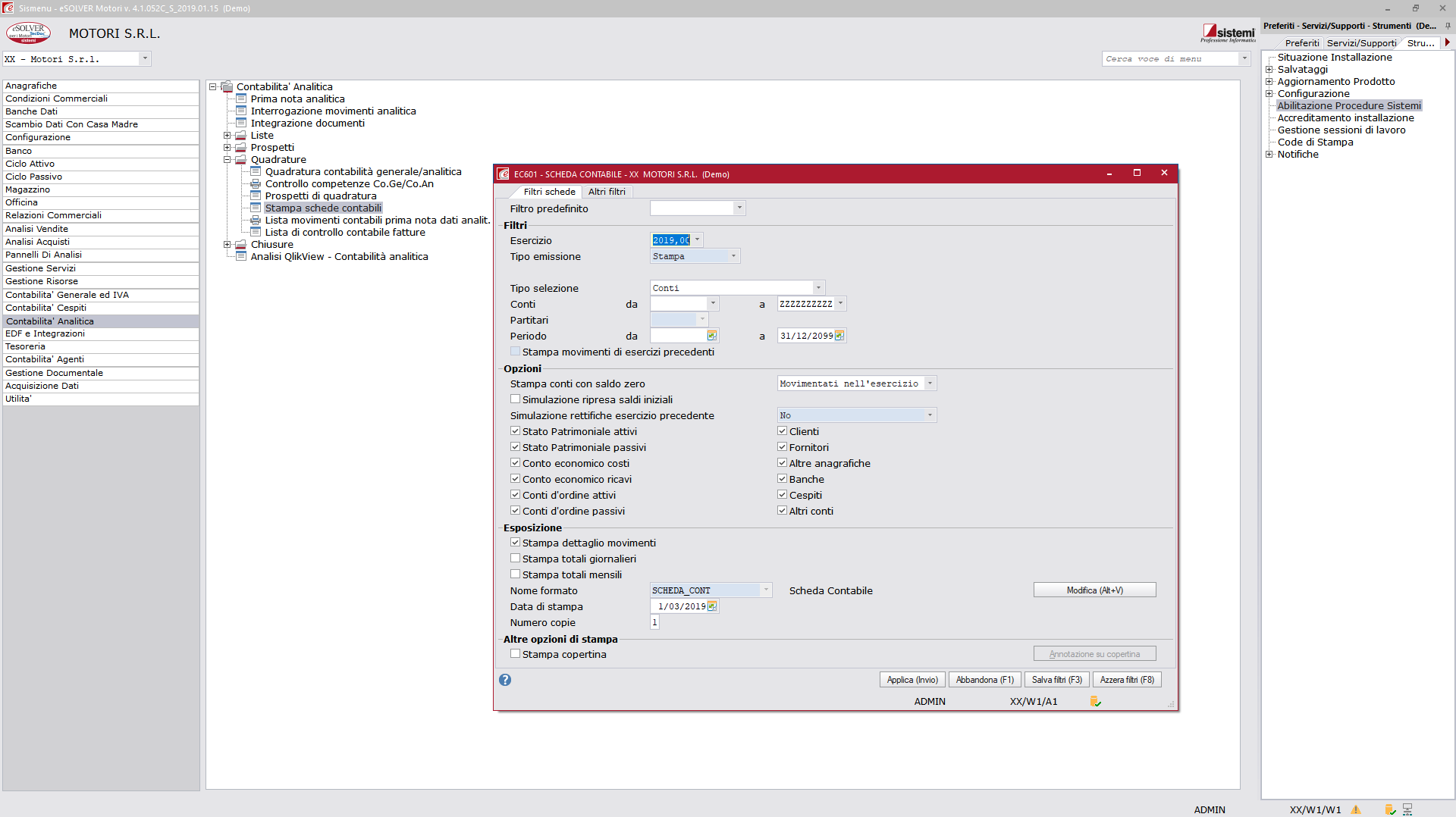
Task: Open calendar picker for Periodo end date
Action: 839,336
